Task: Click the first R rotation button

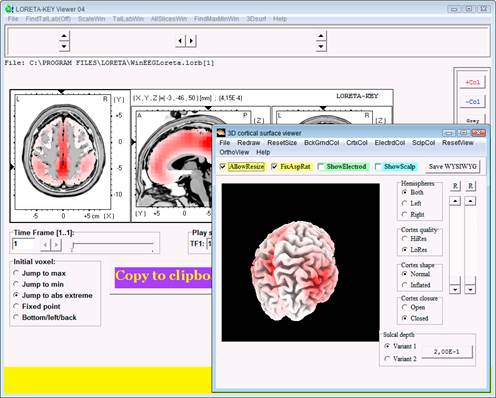Action: pyautogui.click(x=455, y=186)
